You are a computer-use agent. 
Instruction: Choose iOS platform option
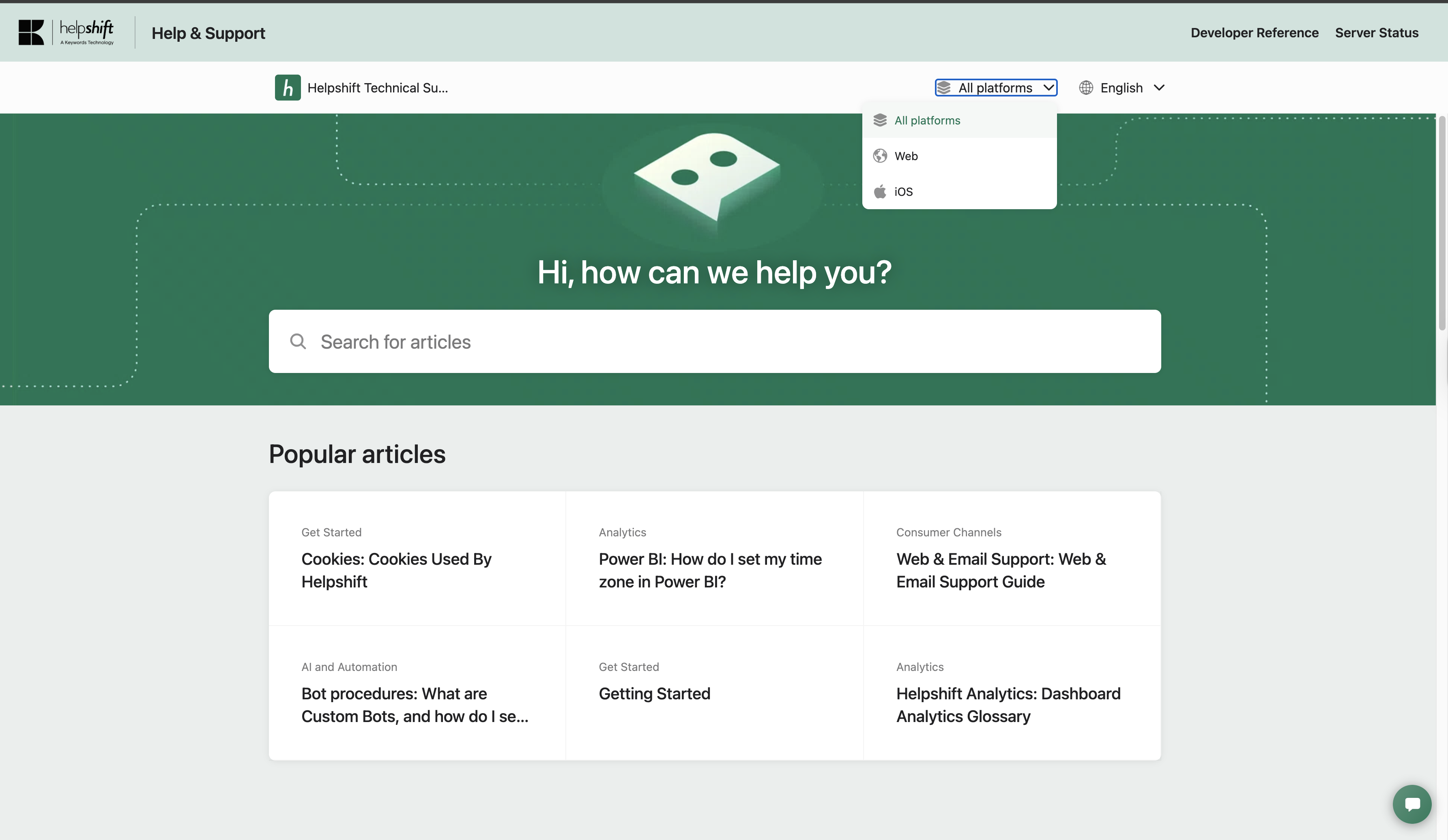959,192
